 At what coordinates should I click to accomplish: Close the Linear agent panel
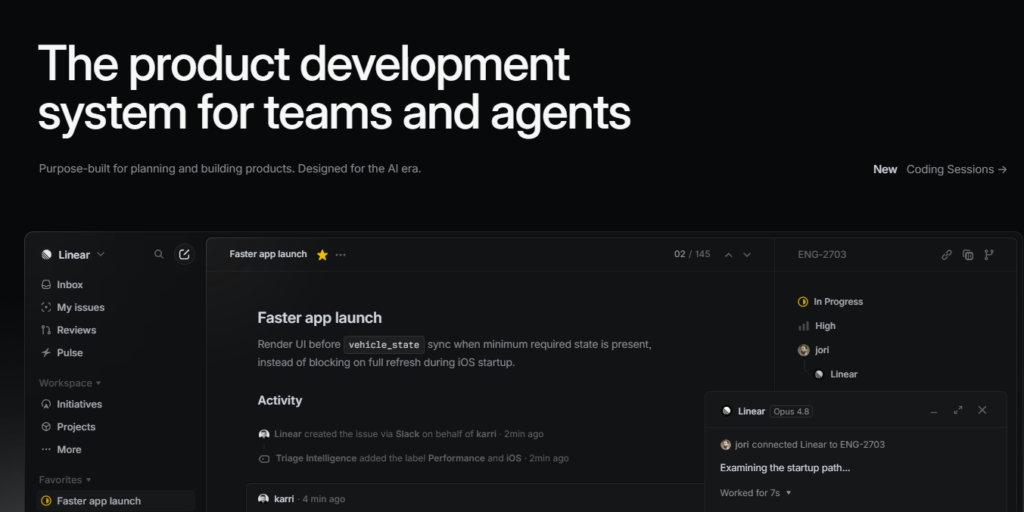click(x=982, y=410)
